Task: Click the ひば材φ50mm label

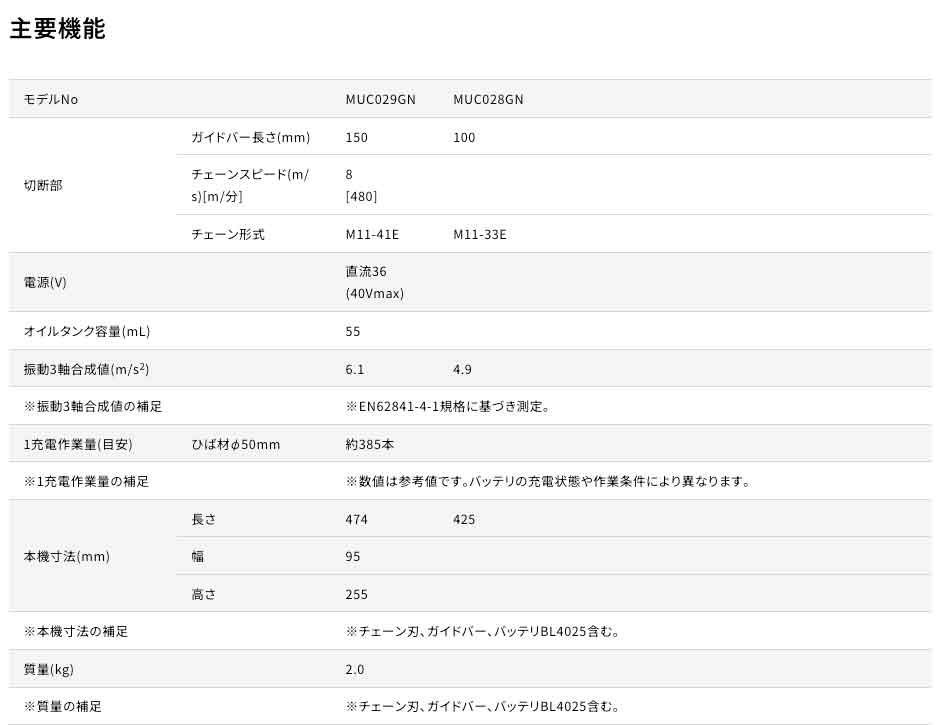Action: click(236, 444)
